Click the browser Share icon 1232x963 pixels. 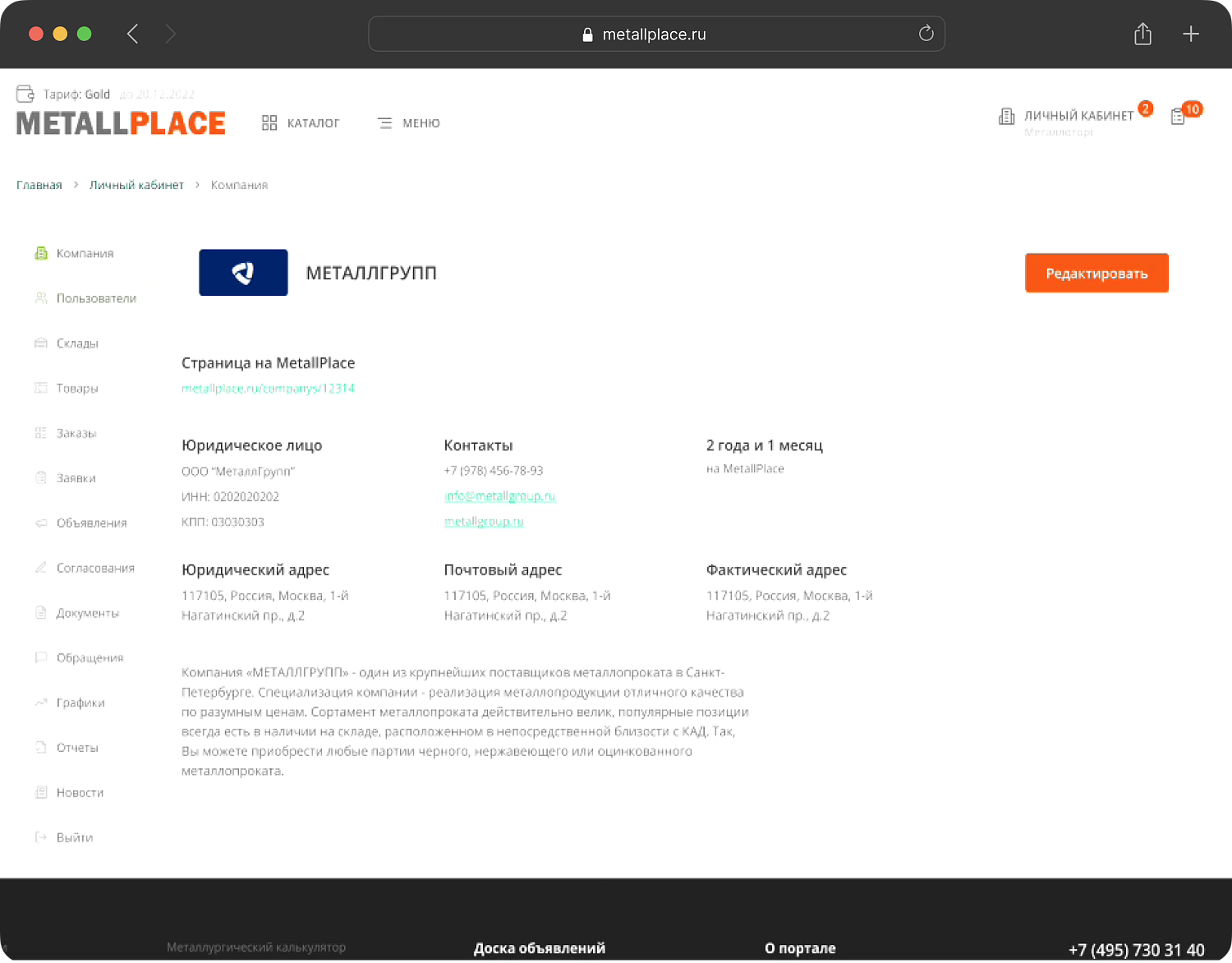pyautogui.click(x=1142, y=34)
